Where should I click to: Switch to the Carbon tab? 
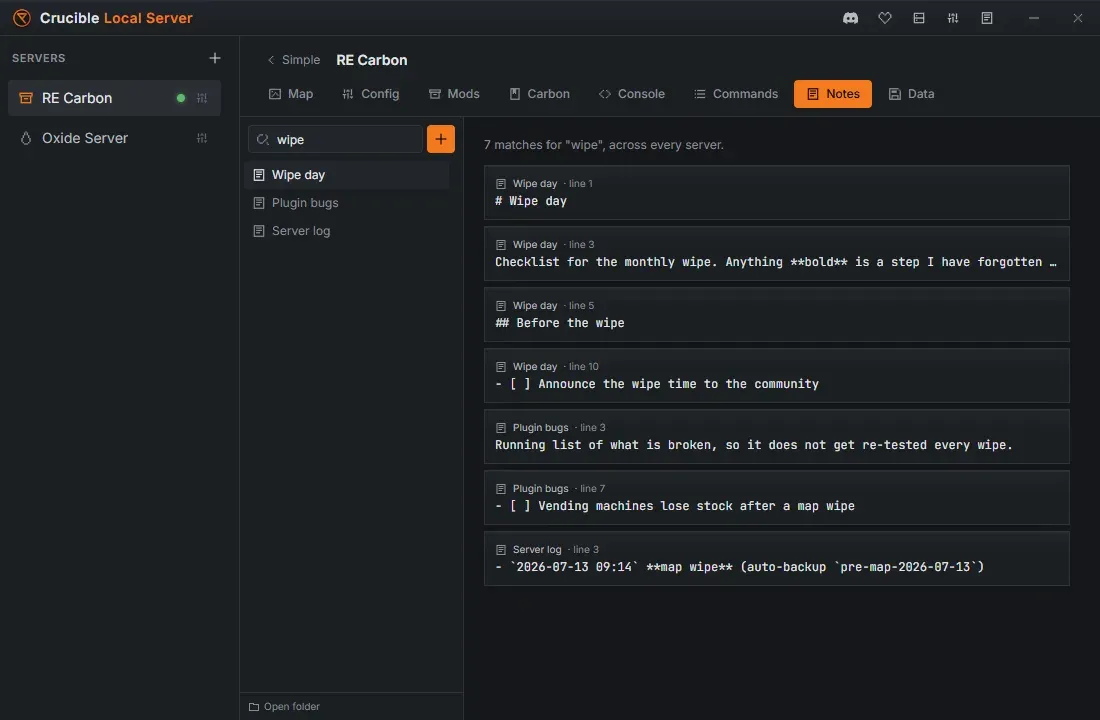tap(539, 94)
